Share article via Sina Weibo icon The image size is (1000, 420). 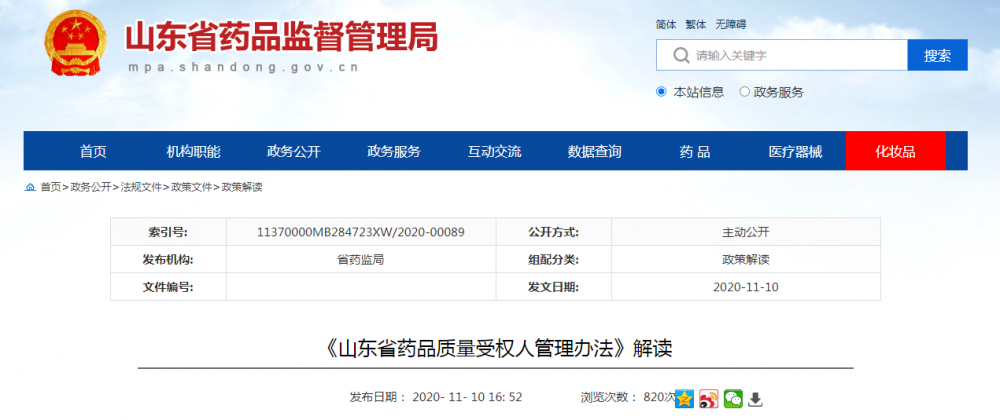click(709, 398)
